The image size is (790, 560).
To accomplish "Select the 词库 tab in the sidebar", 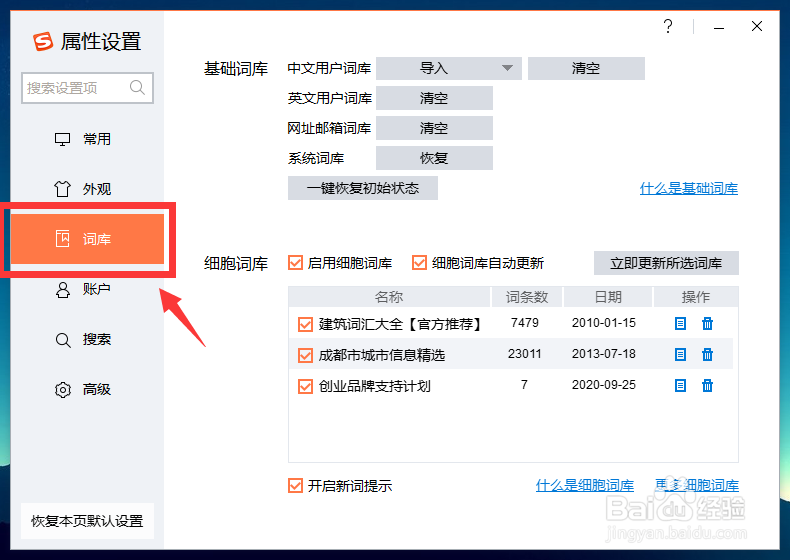I will (x=87, y=239).
